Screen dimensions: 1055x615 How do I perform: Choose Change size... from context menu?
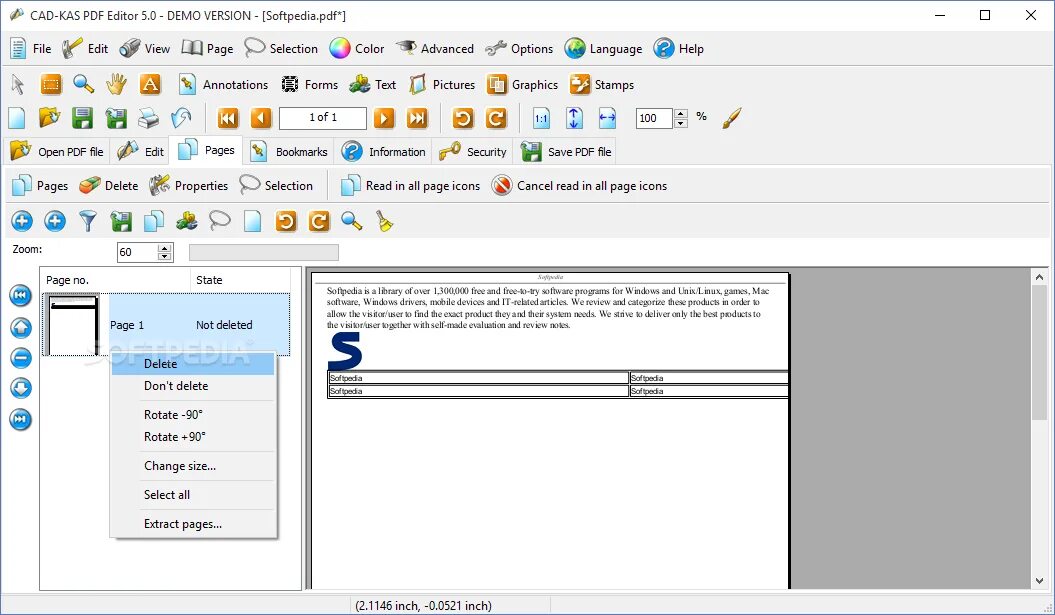tap(192, 466)
